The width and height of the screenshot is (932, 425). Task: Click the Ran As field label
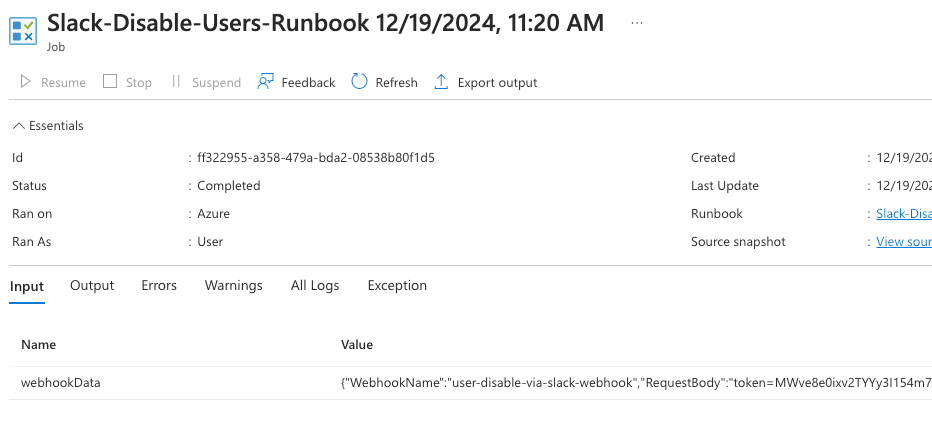[x=32, y=241]
